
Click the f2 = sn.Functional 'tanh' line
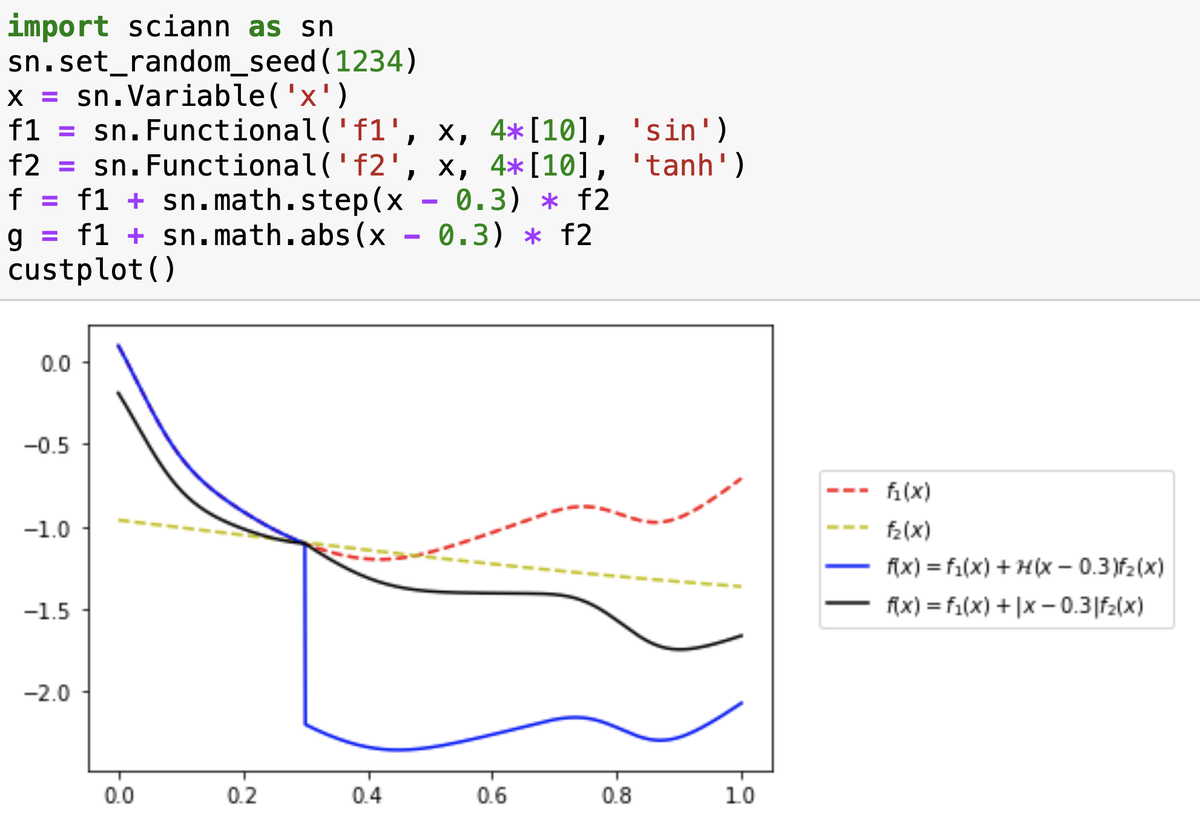tap(376, 166)
